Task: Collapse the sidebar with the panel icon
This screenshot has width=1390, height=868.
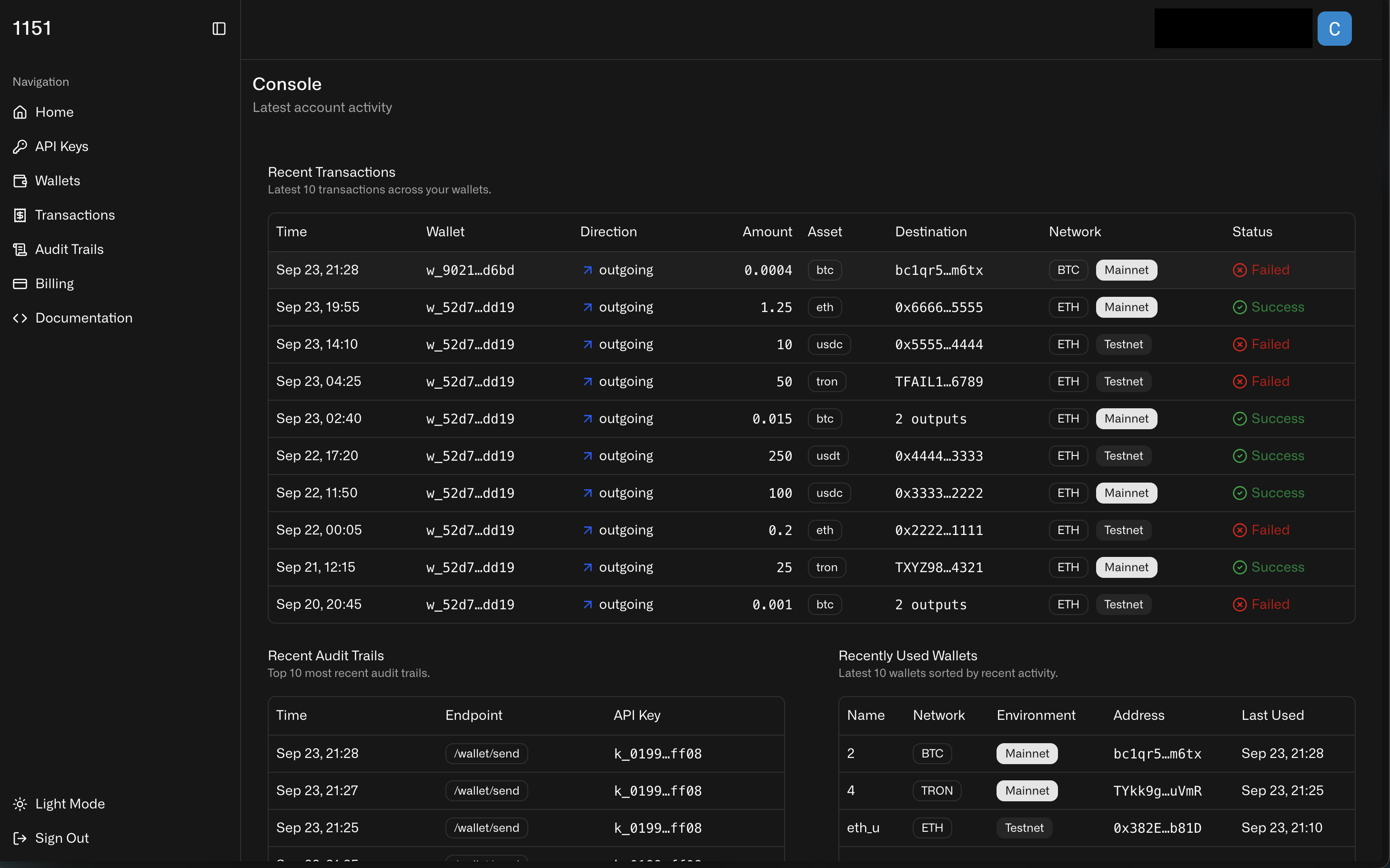Action: 219,28
